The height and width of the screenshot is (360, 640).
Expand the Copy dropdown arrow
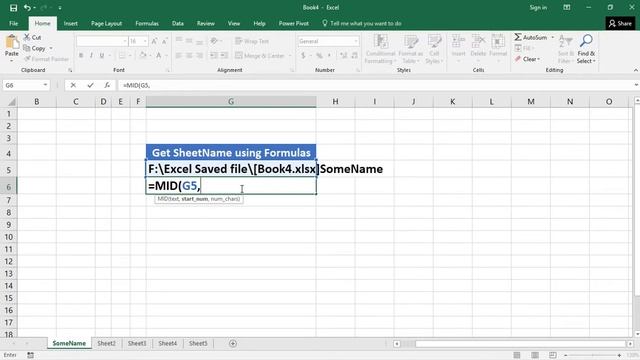(51, 48)
